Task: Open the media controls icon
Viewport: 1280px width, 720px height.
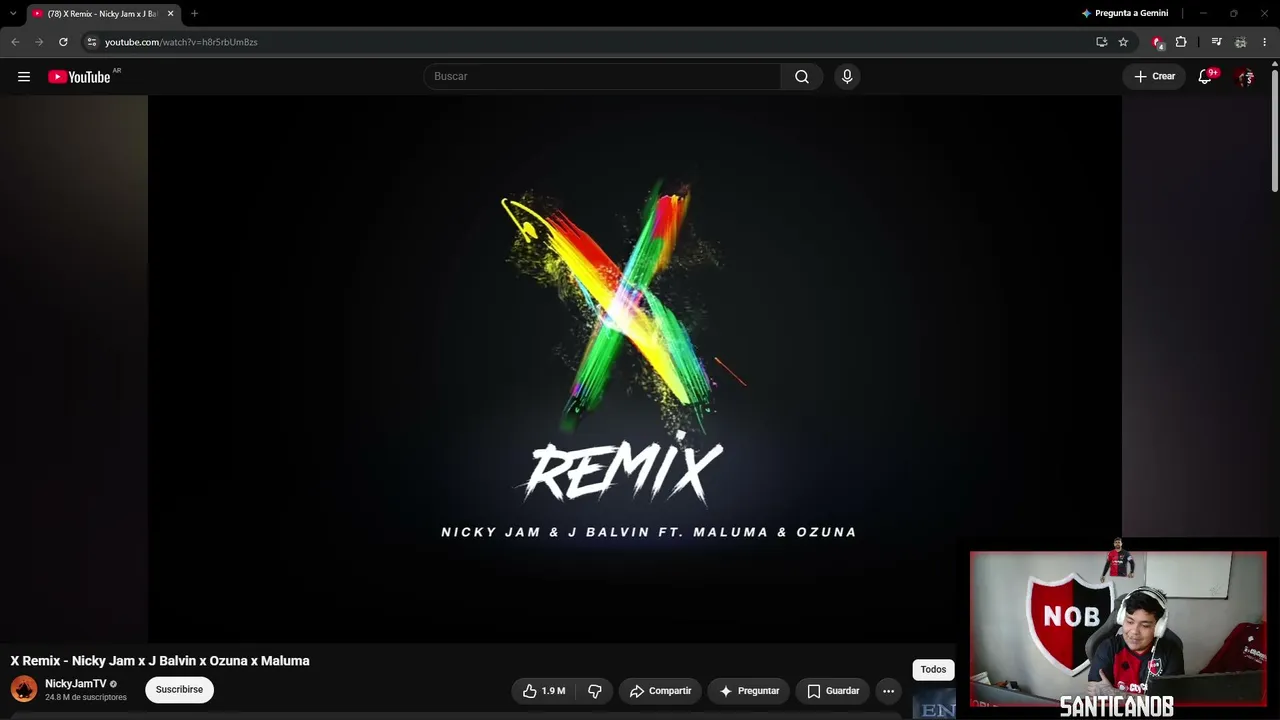Action: click(1216, 42)
